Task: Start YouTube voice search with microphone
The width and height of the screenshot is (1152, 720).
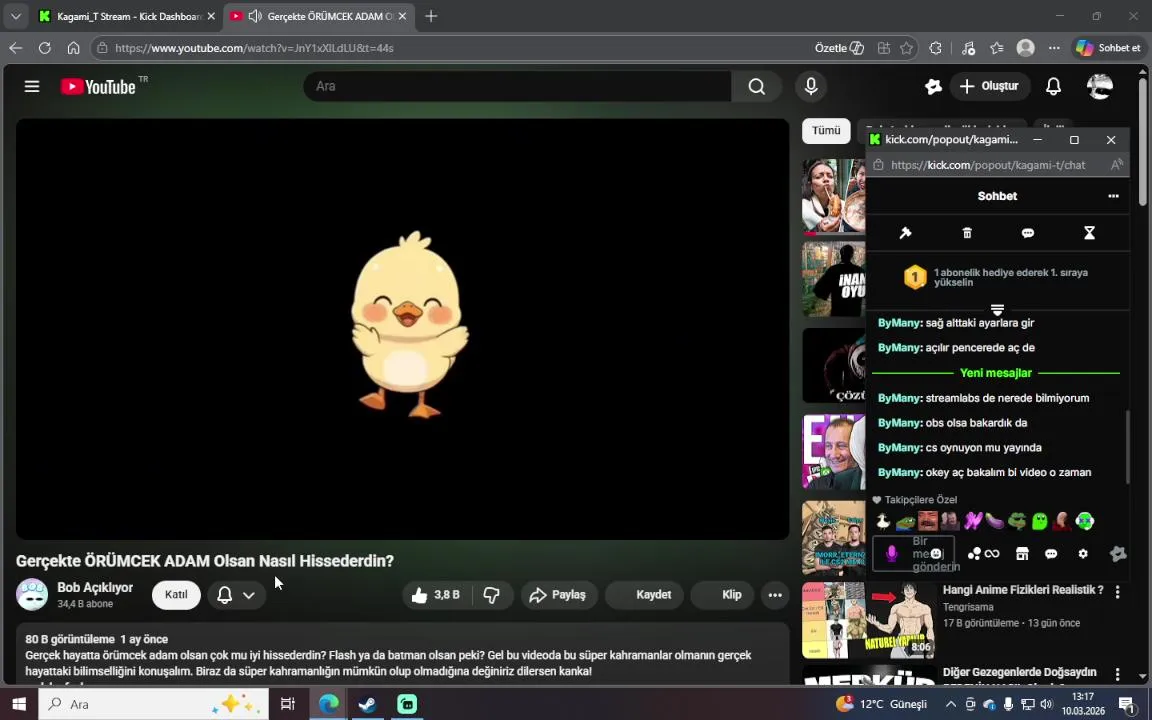Action: point(811,87)
